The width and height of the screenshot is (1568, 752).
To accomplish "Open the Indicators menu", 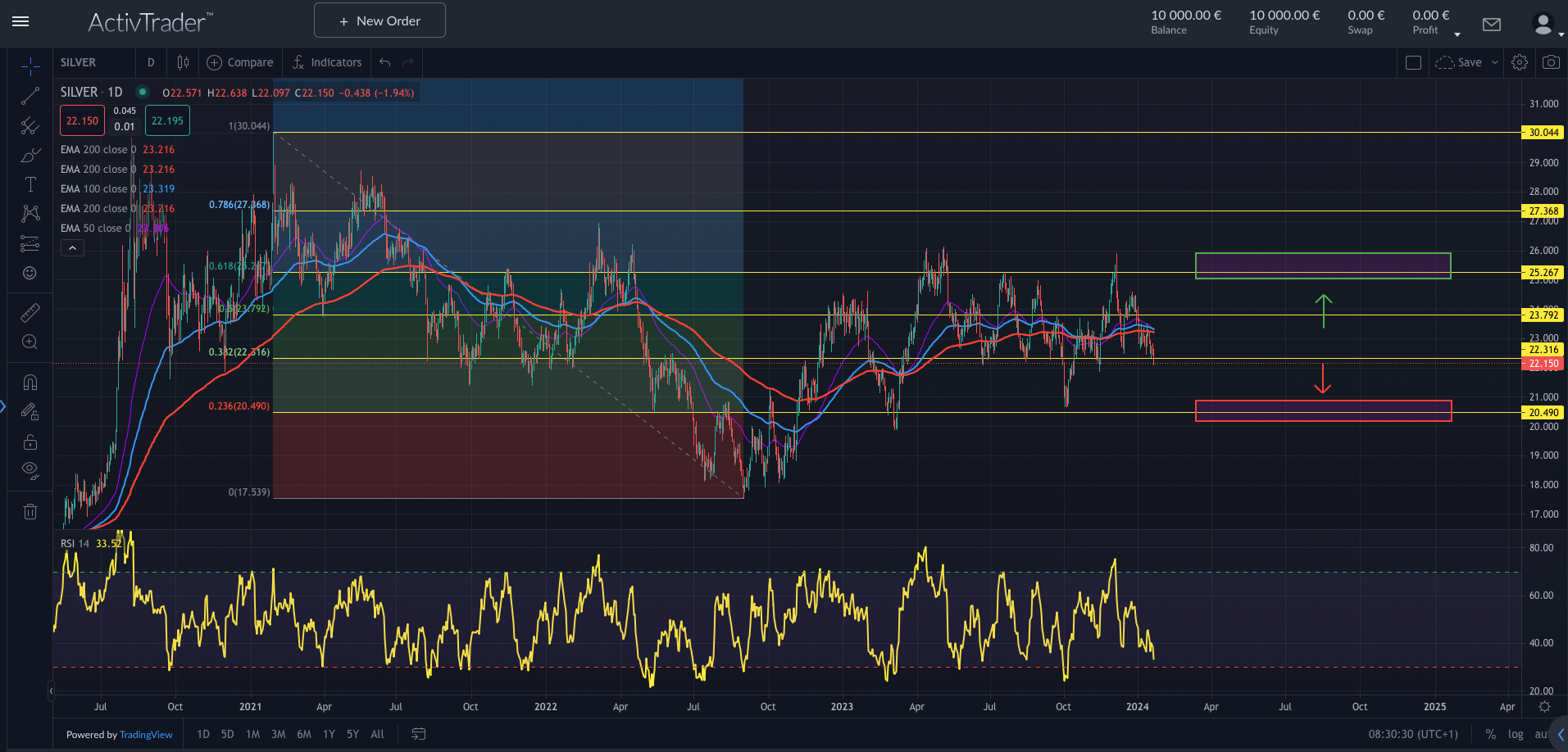I will coord(327,62).
